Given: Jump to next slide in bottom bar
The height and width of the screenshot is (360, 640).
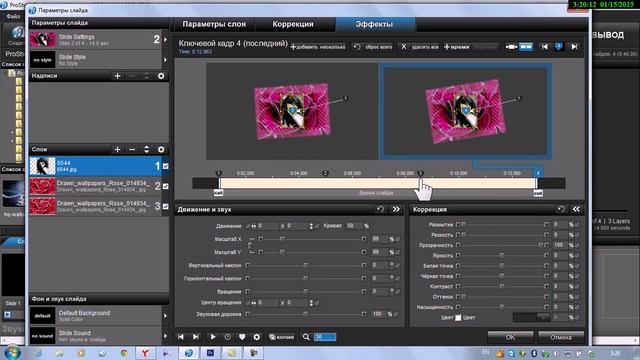Looking at the screenshot, I should (196, 337).
